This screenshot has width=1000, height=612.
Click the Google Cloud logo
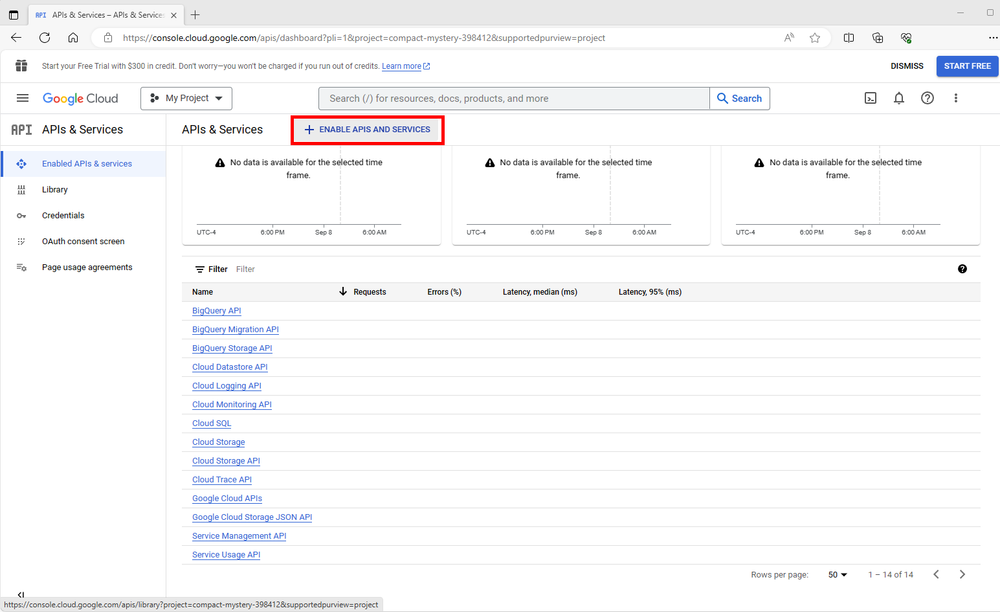pyautogui.click(x=80, y=98)
